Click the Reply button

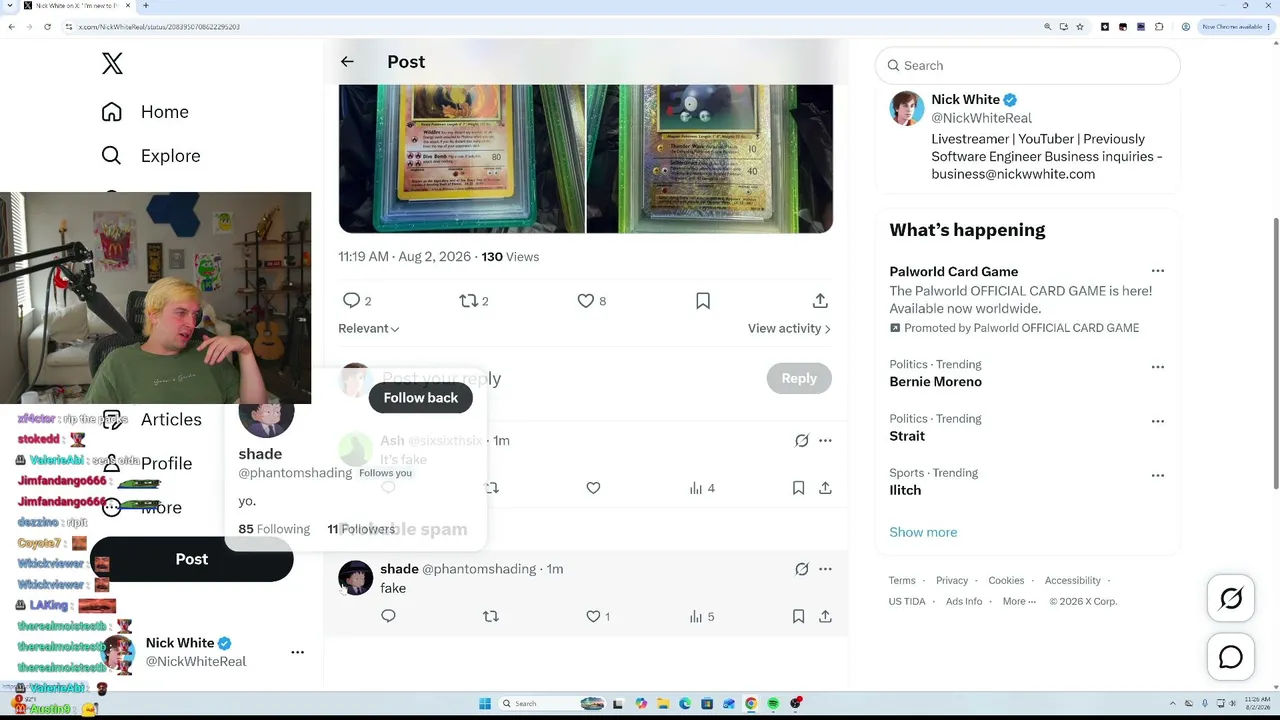click(799, 378)
